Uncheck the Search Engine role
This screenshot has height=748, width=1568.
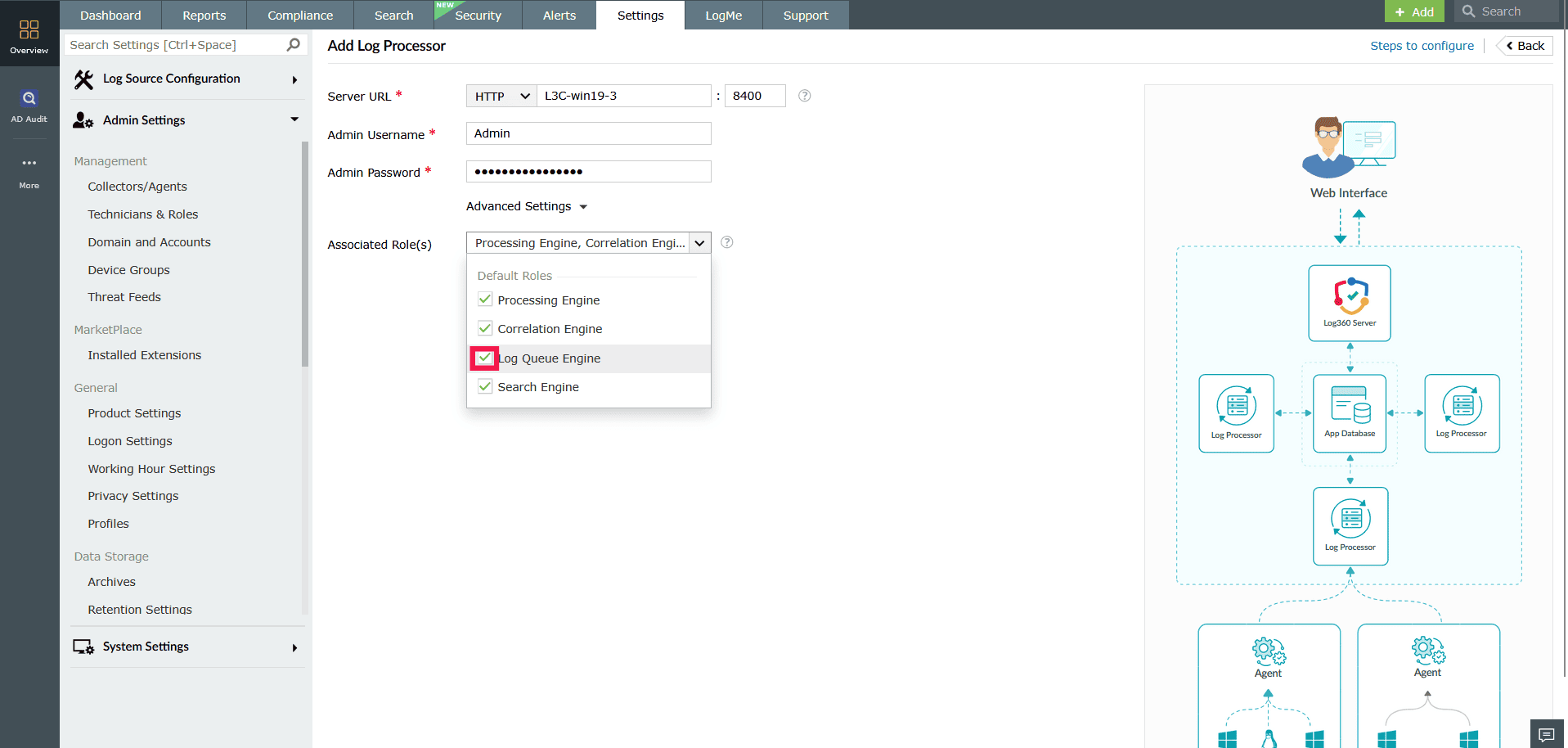point(485,386)
